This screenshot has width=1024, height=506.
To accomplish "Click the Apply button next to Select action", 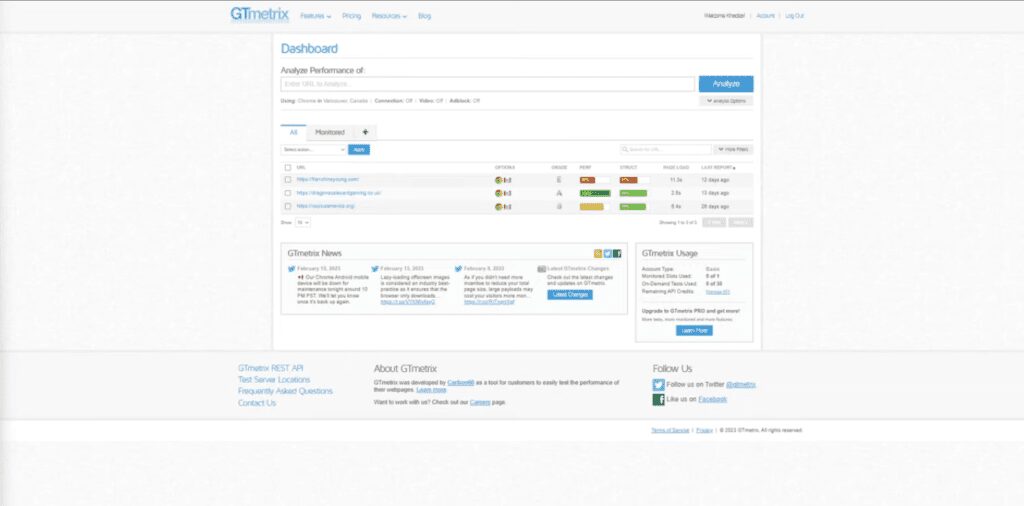I will 359,150.
